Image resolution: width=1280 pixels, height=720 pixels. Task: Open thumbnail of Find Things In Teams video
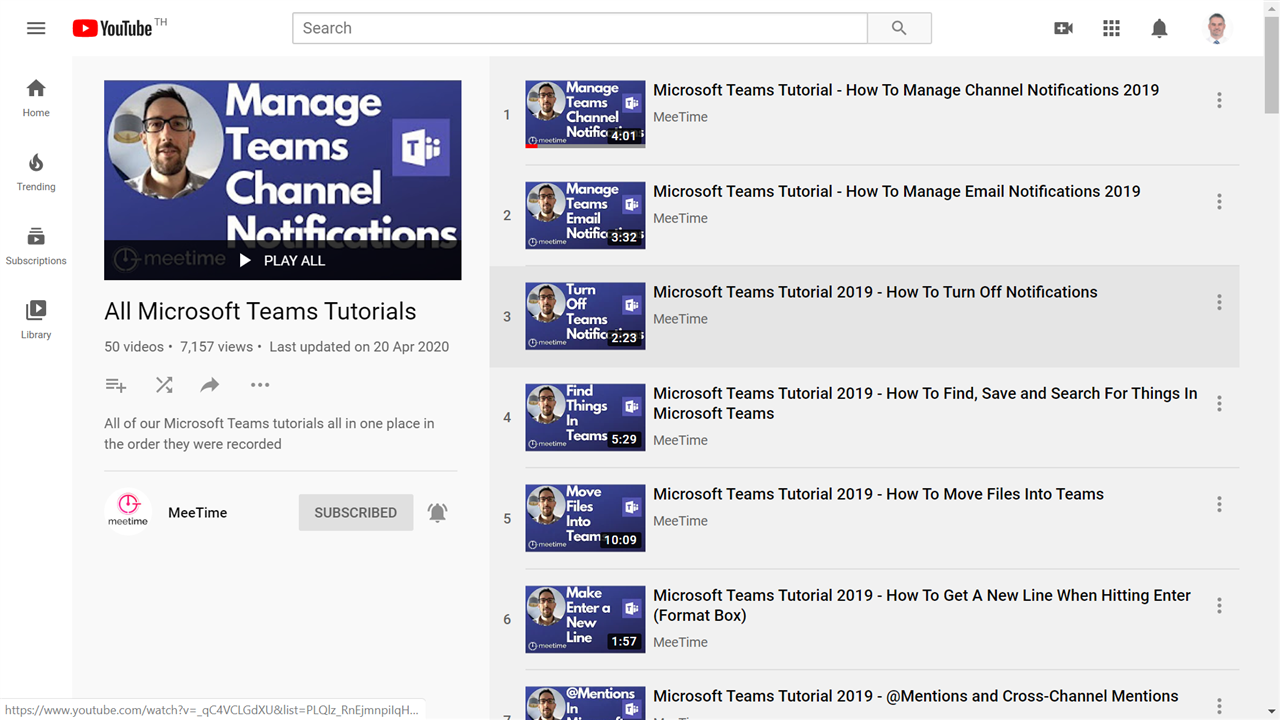[x=585, y=417]
